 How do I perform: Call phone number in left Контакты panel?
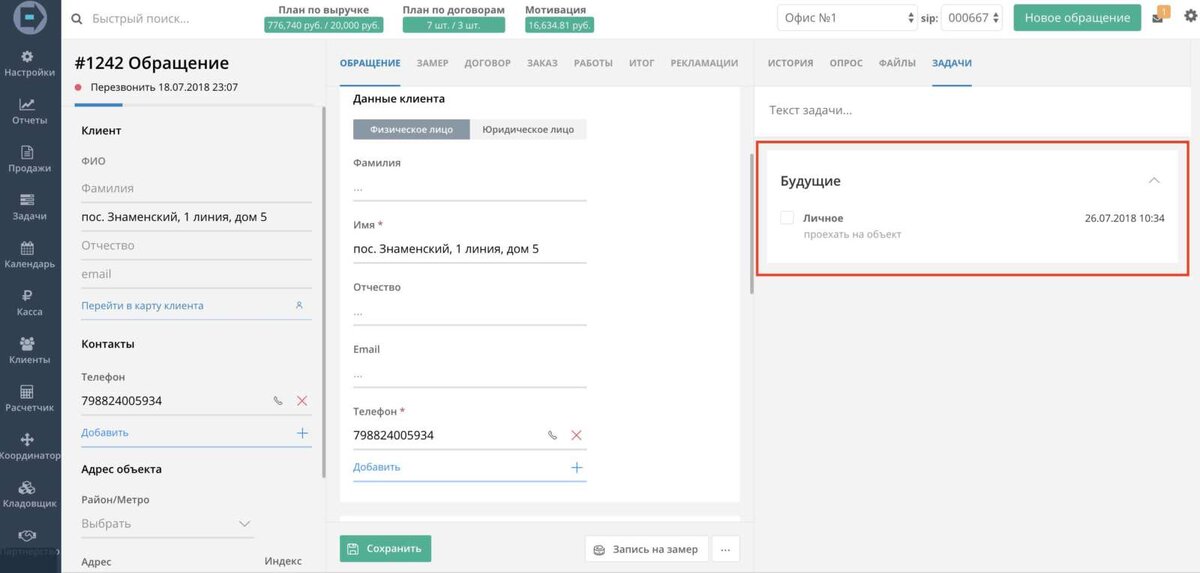[278, 401]
